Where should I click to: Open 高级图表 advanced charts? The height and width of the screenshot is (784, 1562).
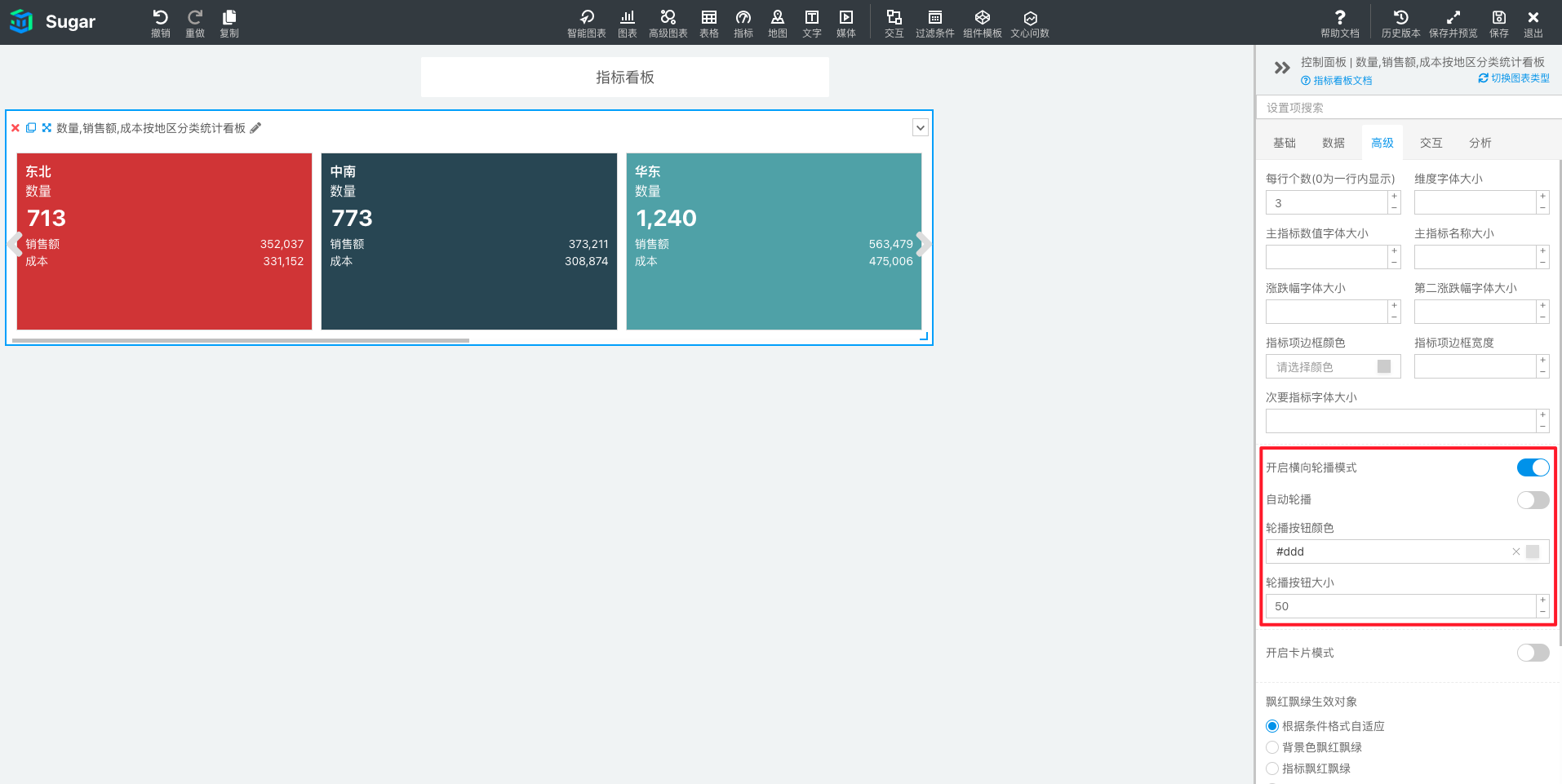pyautogui.click(x=668, y=23)
